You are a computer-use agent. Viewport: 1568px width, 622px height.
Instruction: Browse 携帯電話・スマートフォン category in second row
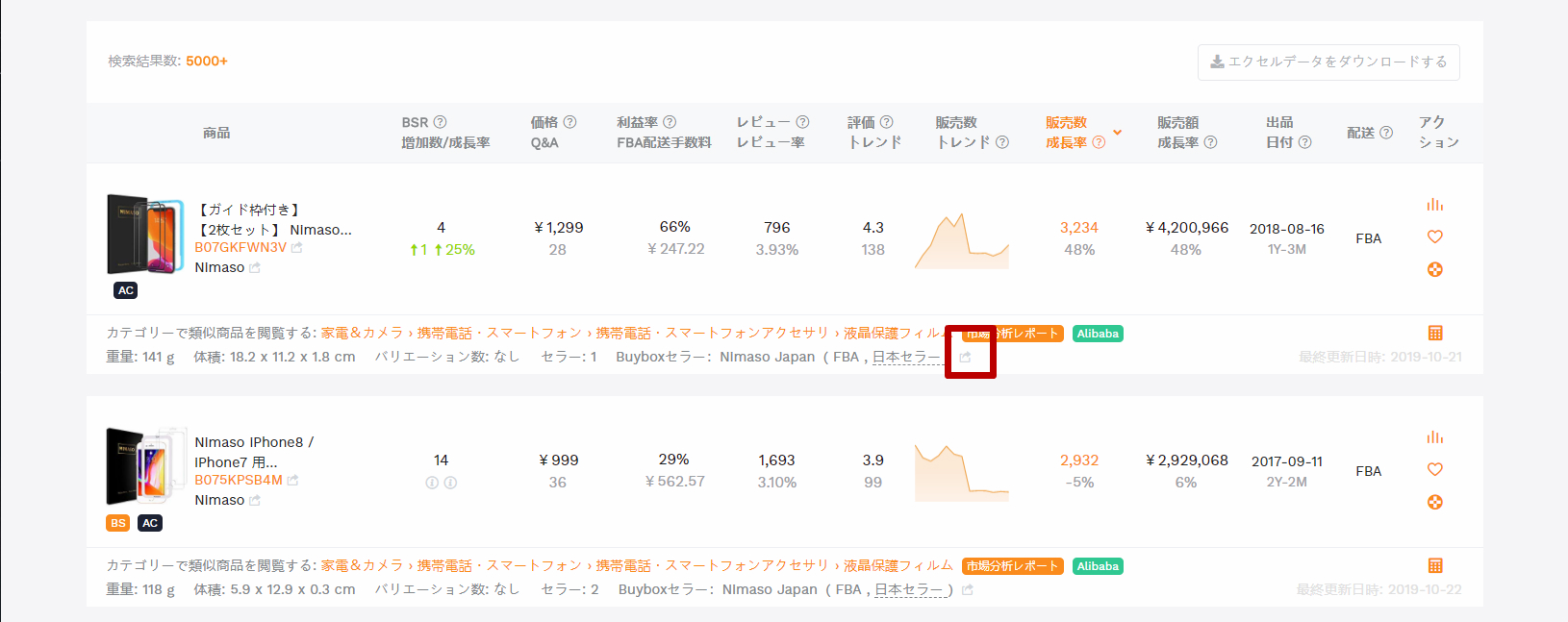[x=499, y=565]
